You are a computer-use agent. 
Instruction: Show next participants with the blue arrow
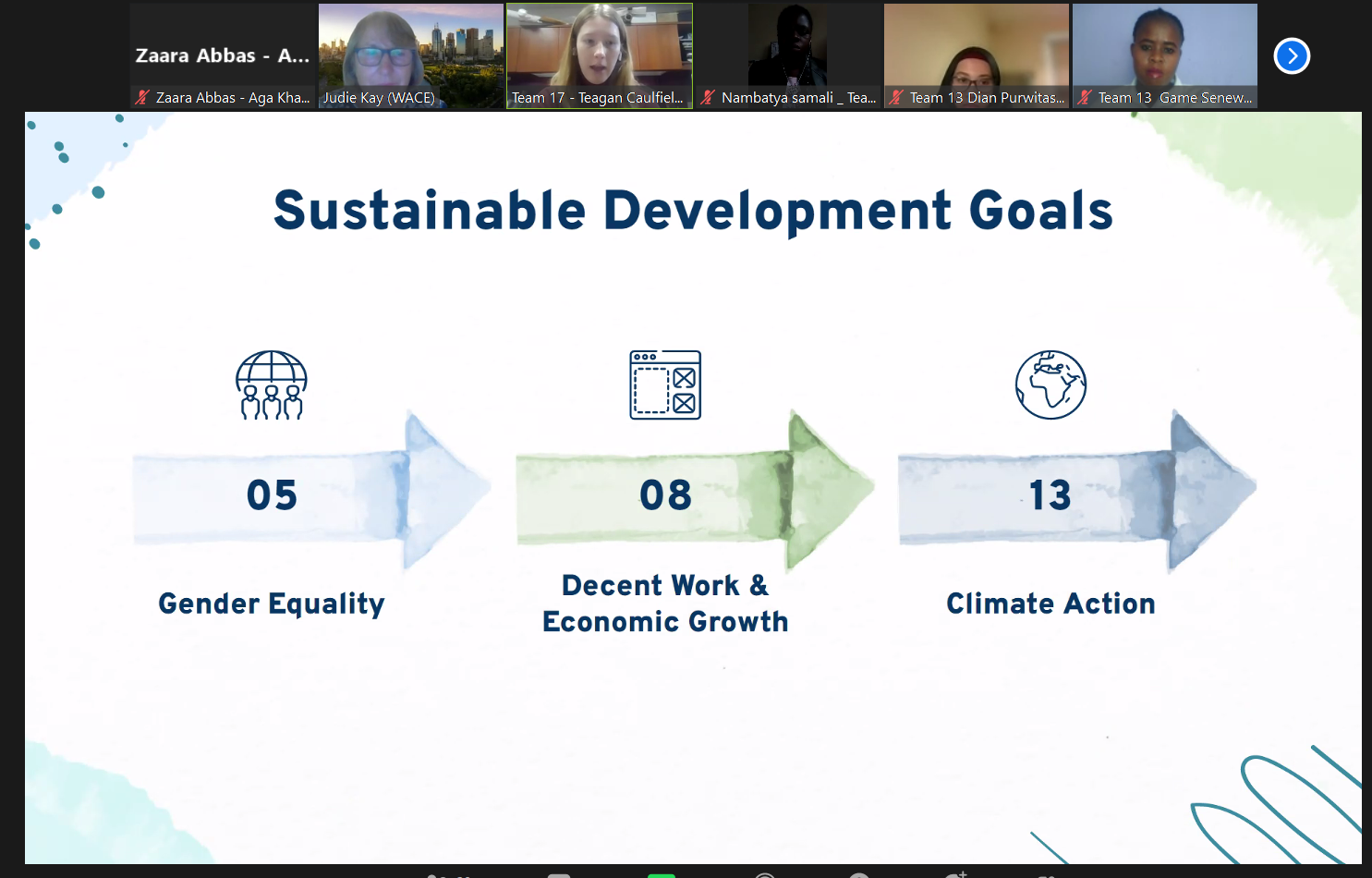(x=1292, y=56)
